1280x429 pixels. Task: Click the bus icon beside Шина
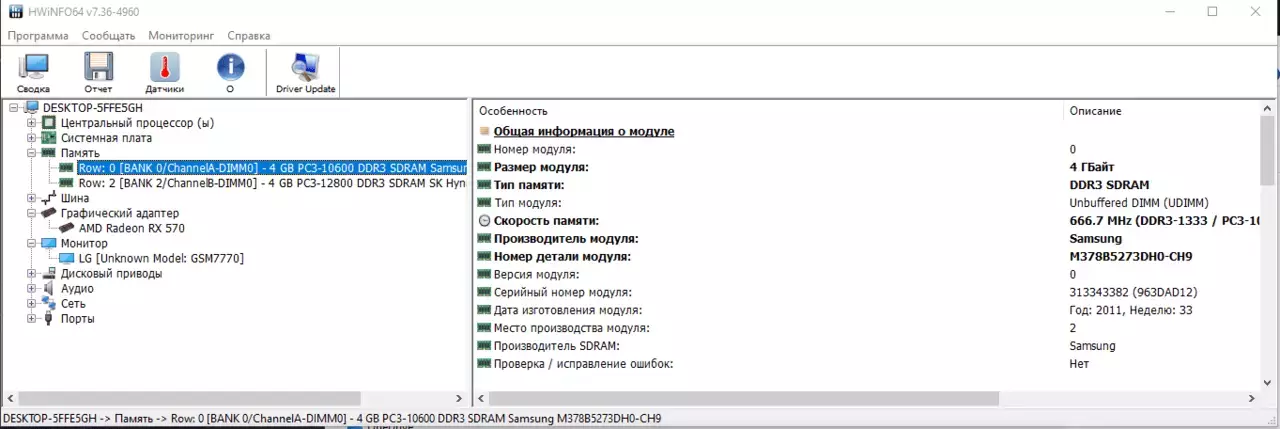point(49,198)
